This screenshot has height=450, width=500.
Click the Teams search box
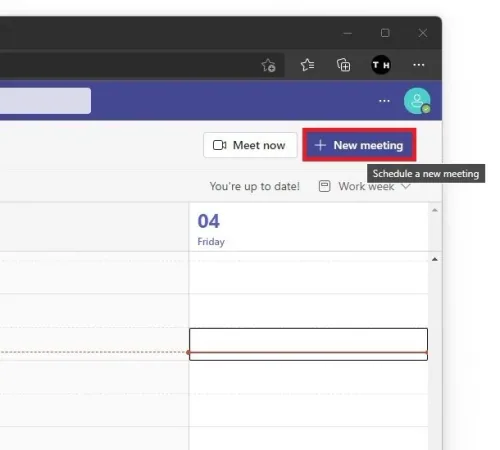45,101
